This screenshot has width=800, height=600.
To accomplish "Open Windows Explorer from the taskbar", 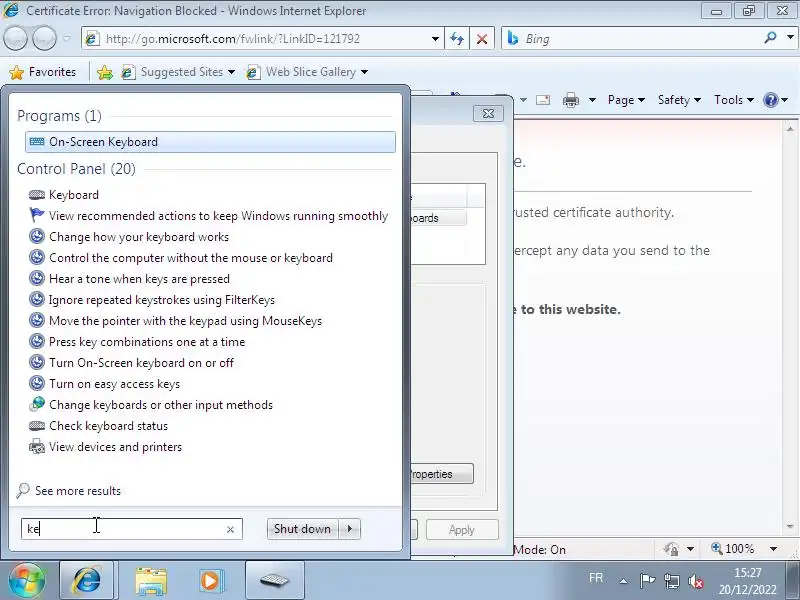I will click(151, 581).
